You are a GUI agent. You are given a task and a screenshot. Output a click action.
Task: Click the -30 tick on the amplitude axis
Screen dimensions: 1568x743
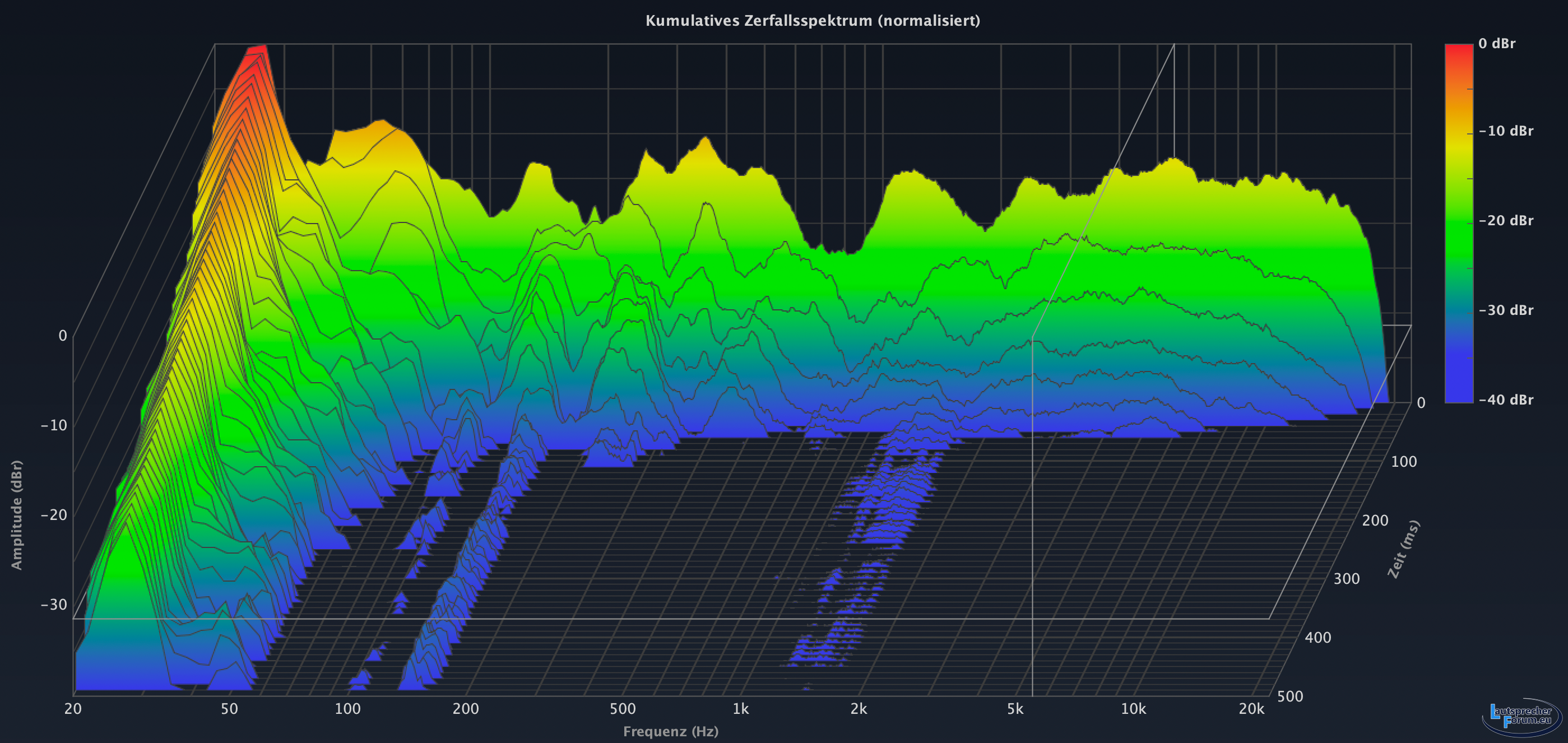tap(54, 605)
